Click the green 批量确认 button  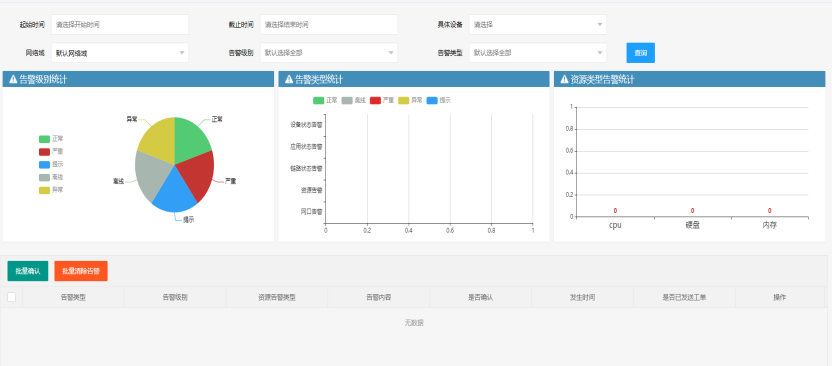pos(28,271)
